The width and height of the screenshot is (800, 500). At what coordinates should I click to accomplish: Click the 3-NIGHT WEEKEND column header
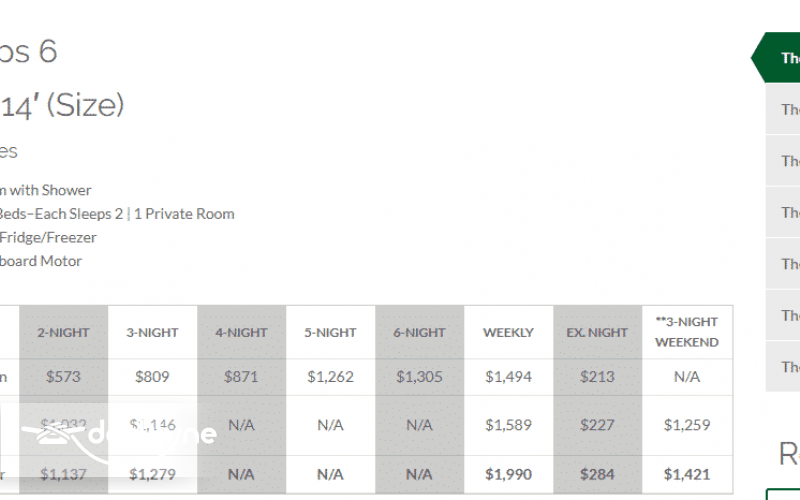click(x=687, y=333)
